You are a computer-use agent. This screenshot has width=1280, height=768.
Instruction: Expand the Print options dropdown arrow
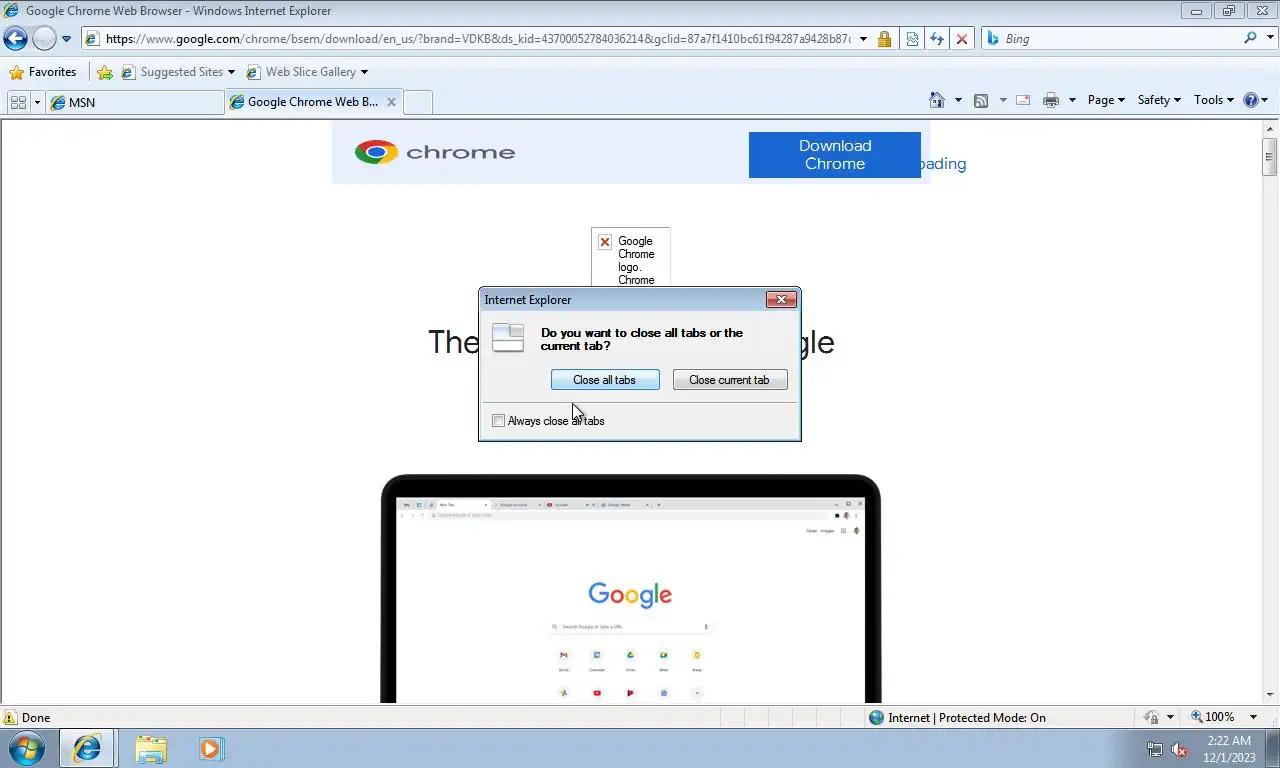tap(1072, 100)
